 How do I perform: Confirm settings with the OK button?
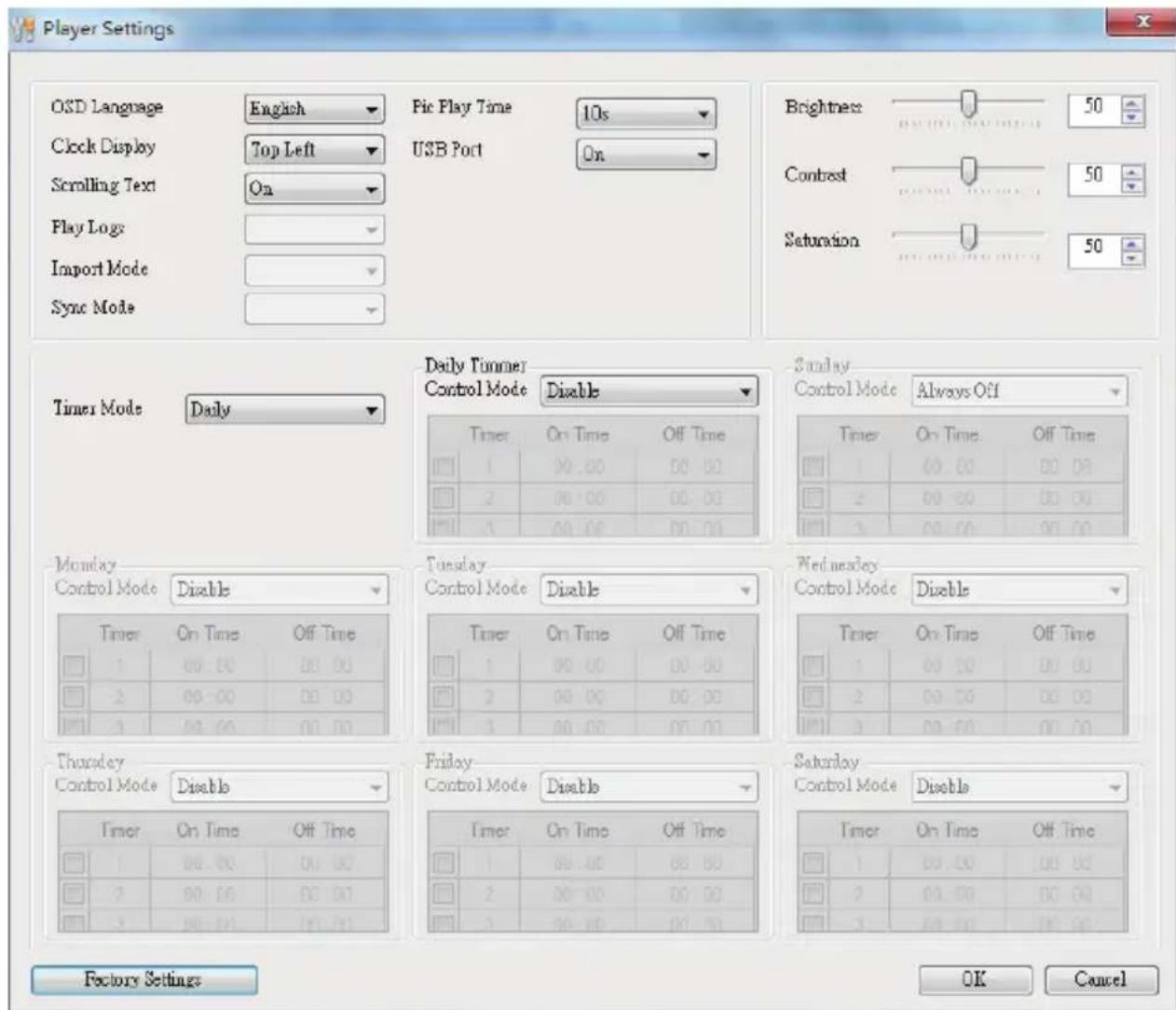click(975, 979)
